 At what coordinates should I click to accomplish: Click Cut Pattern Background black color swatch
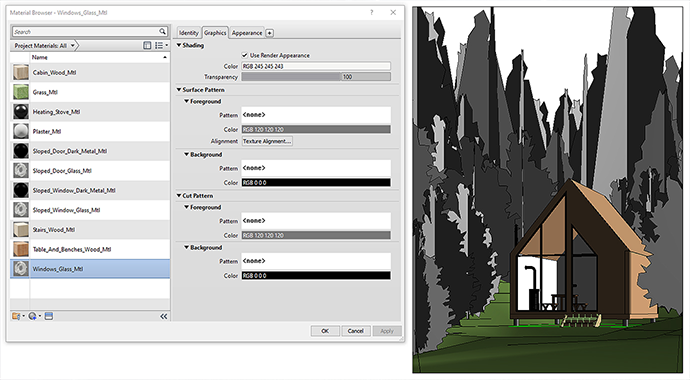coord(316,275)
